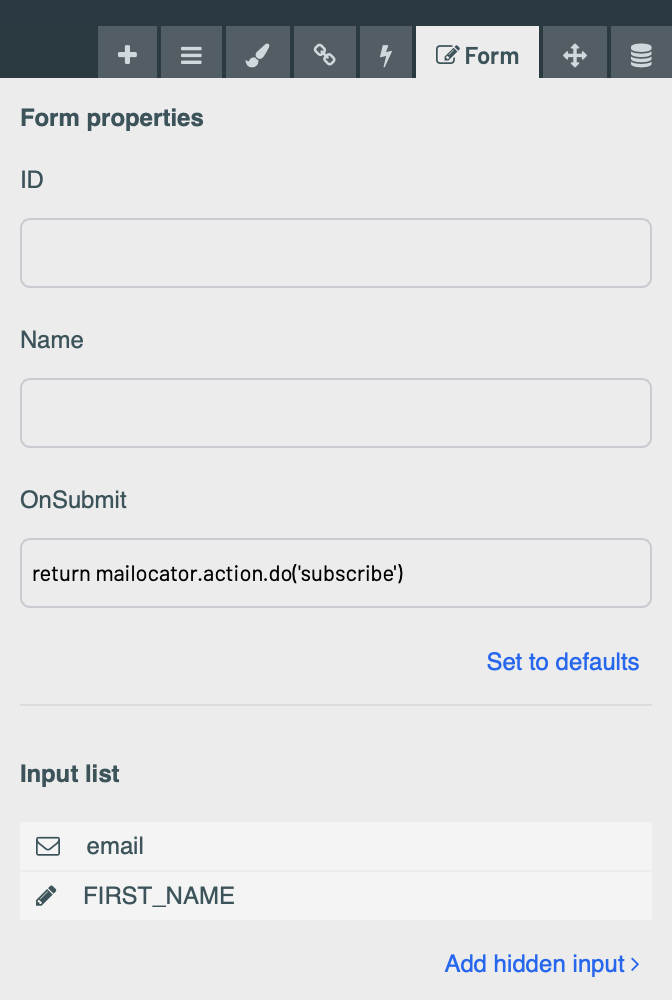Select the email input list item
Screen dimensions: 672x1000
tap(336, 846)
